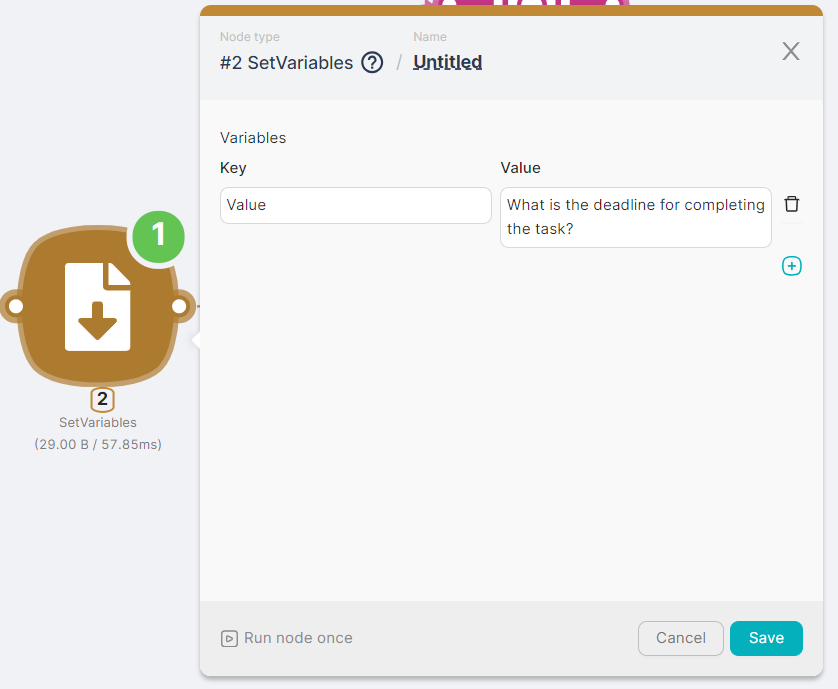Delete the variable row with trash icon
This screenshot has width=838, height=689.
[791, 204]
